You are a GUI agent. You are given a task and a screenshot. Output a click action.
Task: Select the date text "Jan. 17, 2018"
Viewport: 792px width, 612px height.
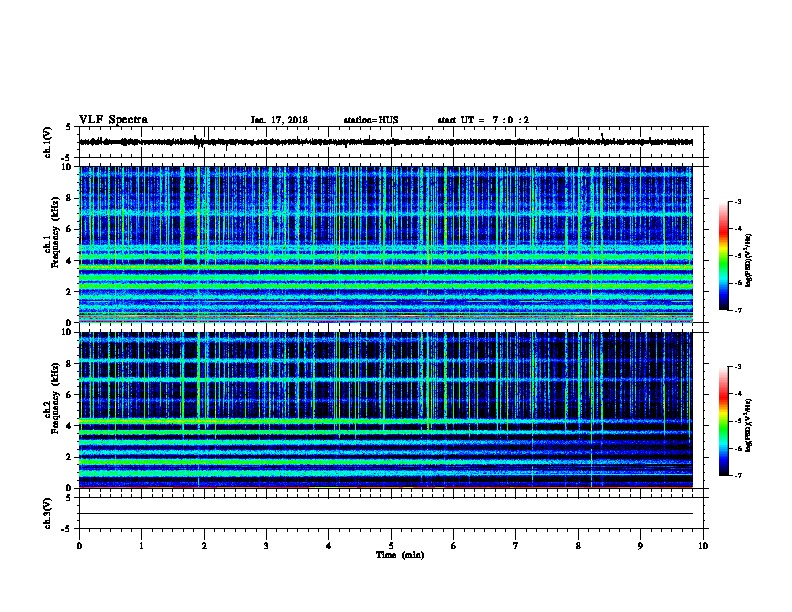coord(279,120)
